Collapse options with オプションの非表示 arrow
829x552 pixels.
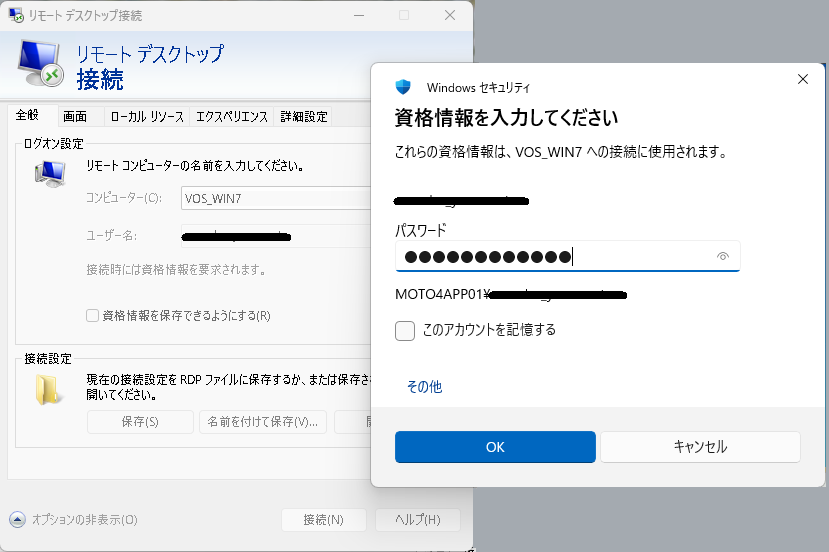pos(18,520)
